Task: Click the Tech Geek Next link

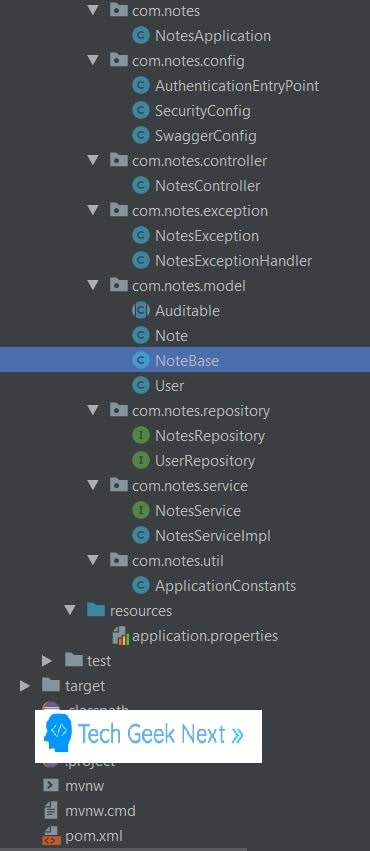Action: coord(149,735)
